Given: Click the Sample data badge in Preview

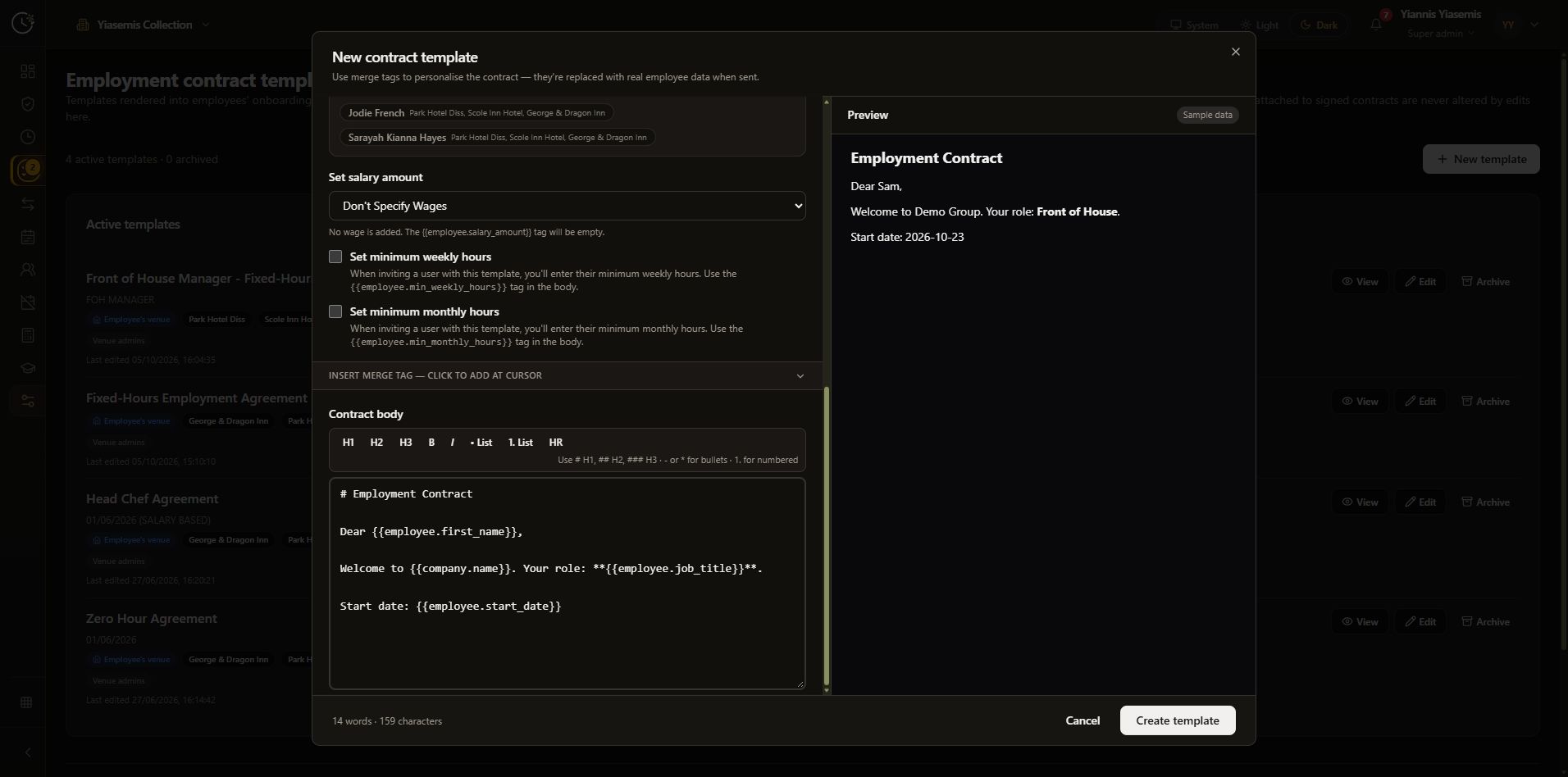Looking at the screenshot, I should pos(1207,115).
